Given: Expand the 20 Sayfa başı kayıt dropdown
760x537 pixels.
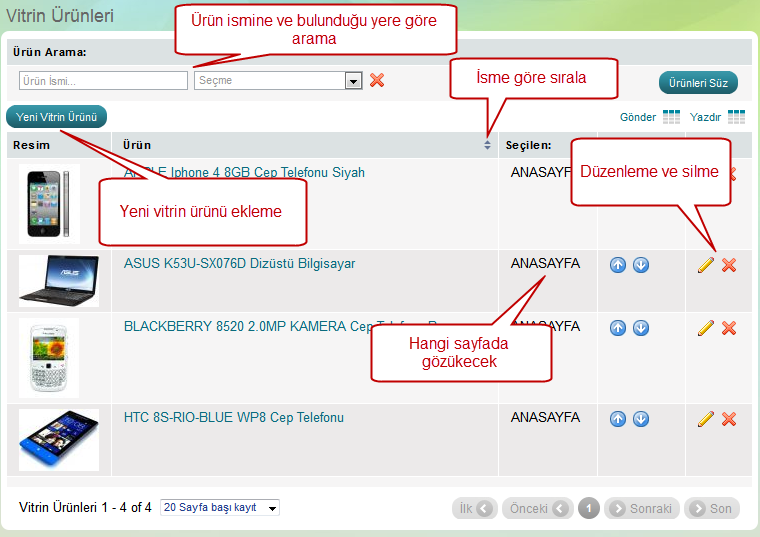Looking at the screenshot, I should coord(272,508).
